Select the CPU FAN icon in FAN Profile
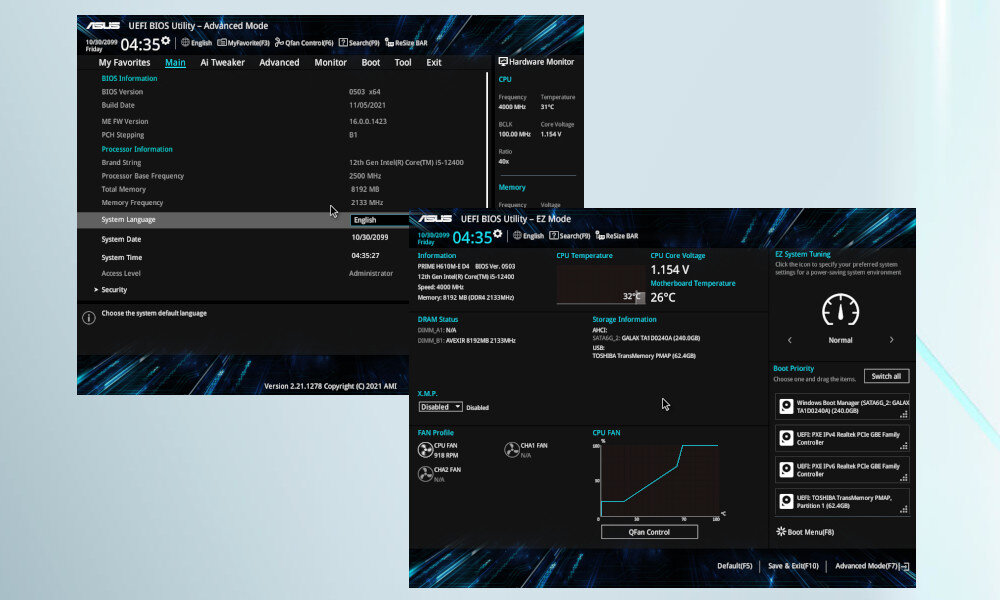 (425, 450)
